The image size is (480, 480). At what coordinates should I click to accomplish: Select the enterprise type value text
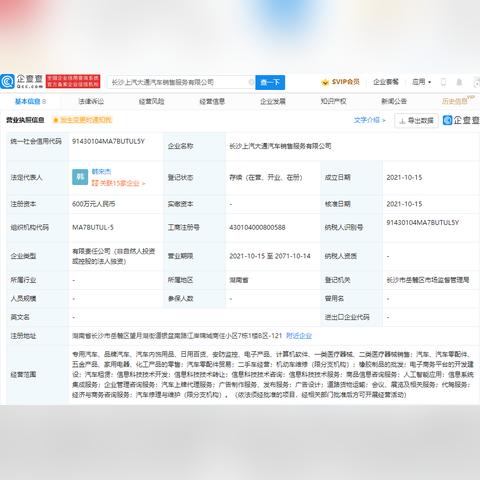click(114, 256)
